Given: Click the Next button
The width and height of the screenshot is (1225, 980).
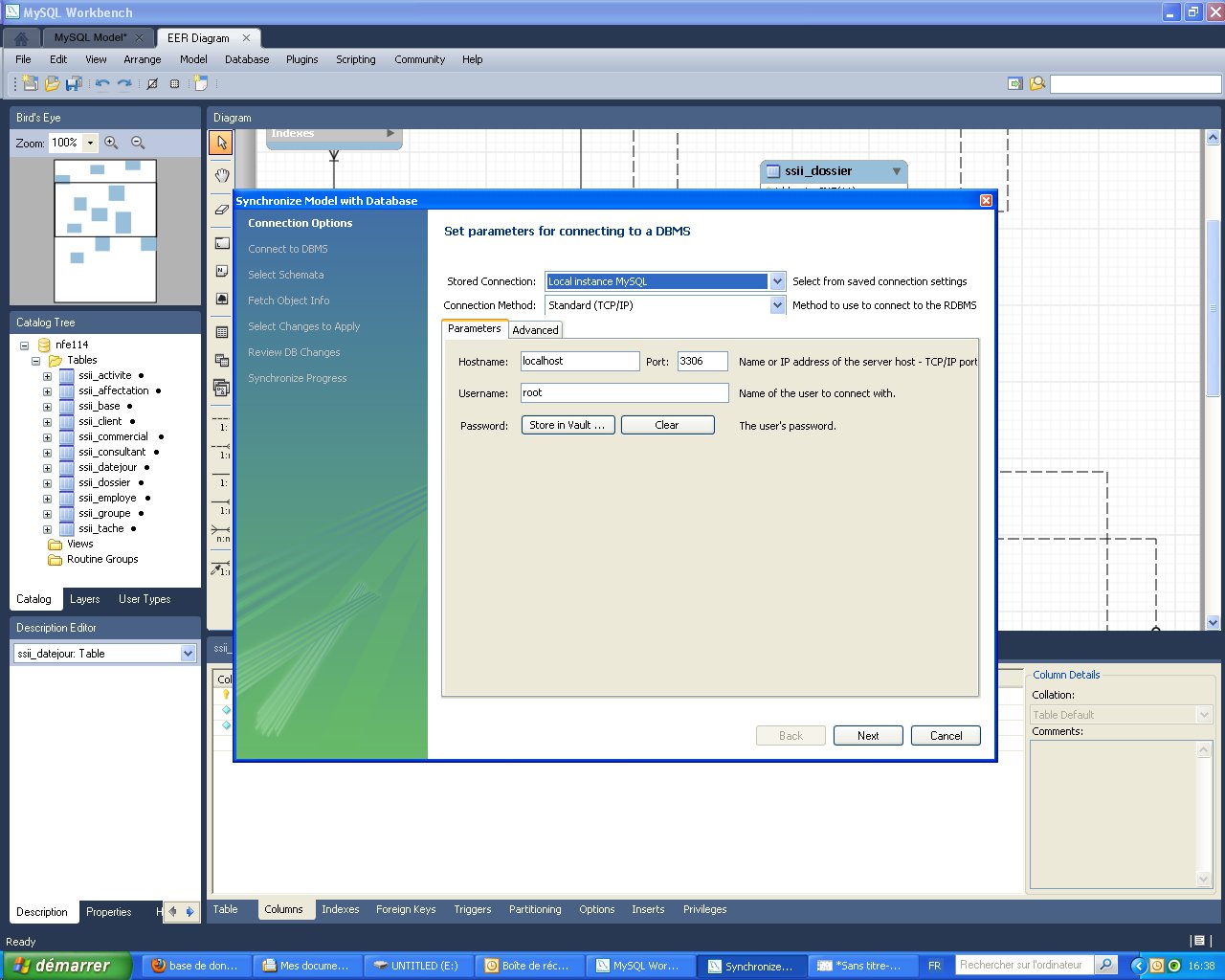Looking at the screenshot, I should (x=868, y=736).
